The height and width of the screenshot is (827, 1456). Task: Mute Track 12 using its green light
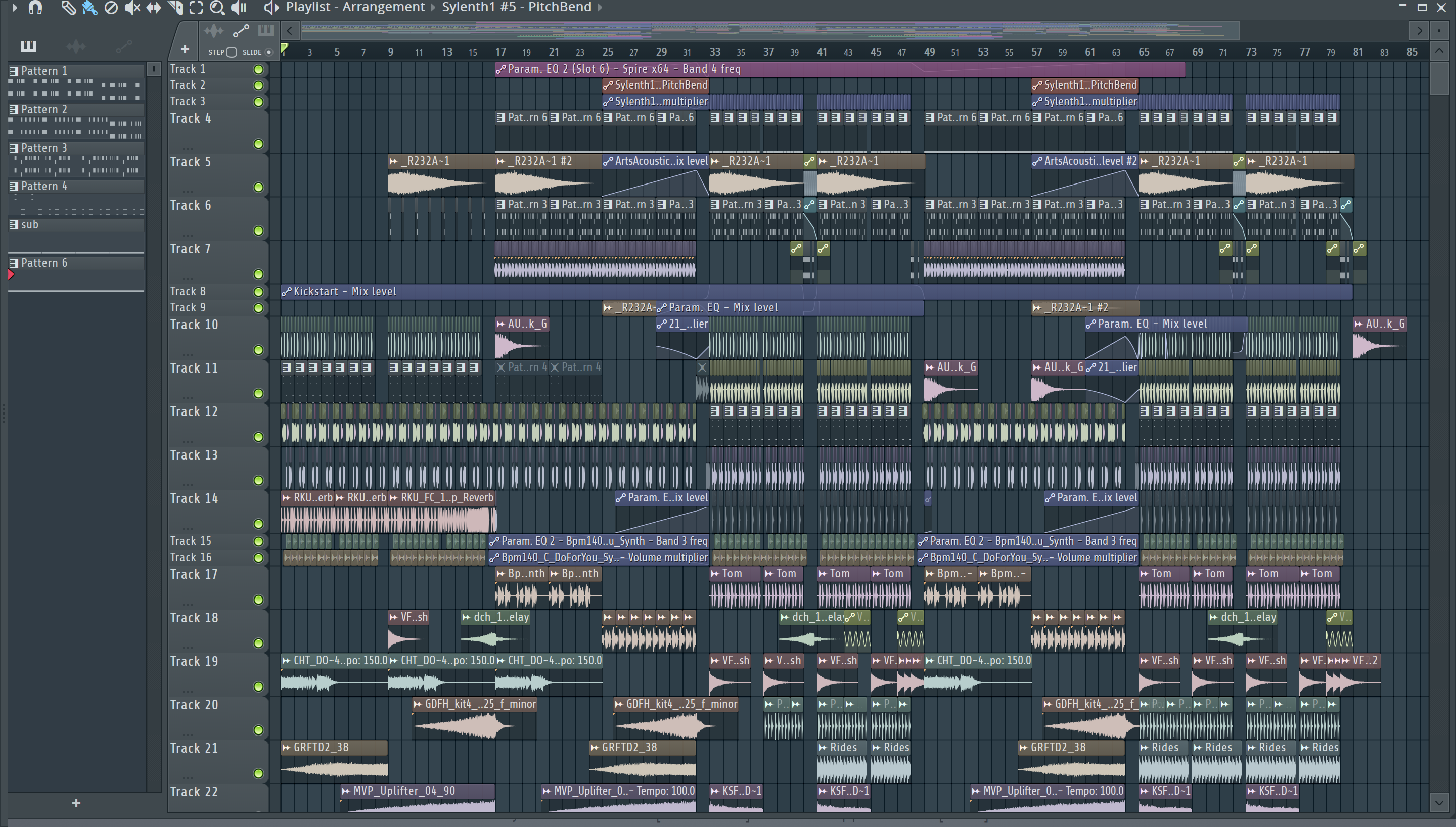258,437
